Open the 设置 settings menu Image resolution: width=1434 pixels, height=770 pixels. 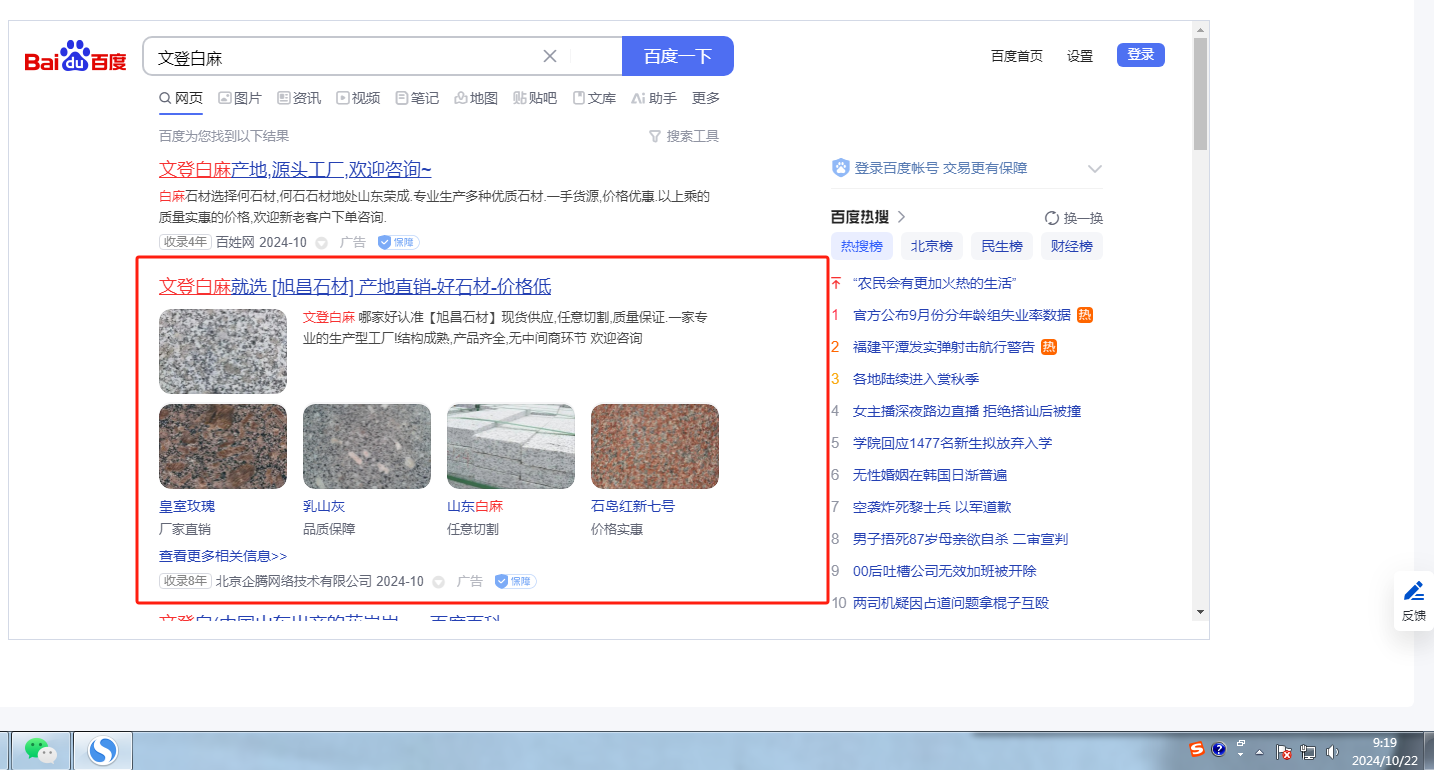click(x=1080, y=56)
